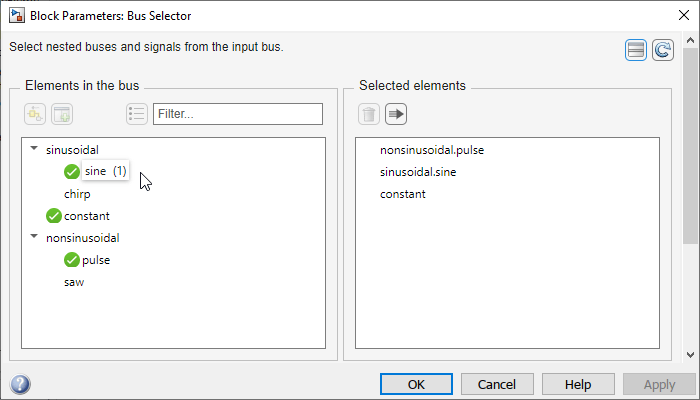
Task: Click green checkmark next to pulse
Action: click(x=71, y=260)
